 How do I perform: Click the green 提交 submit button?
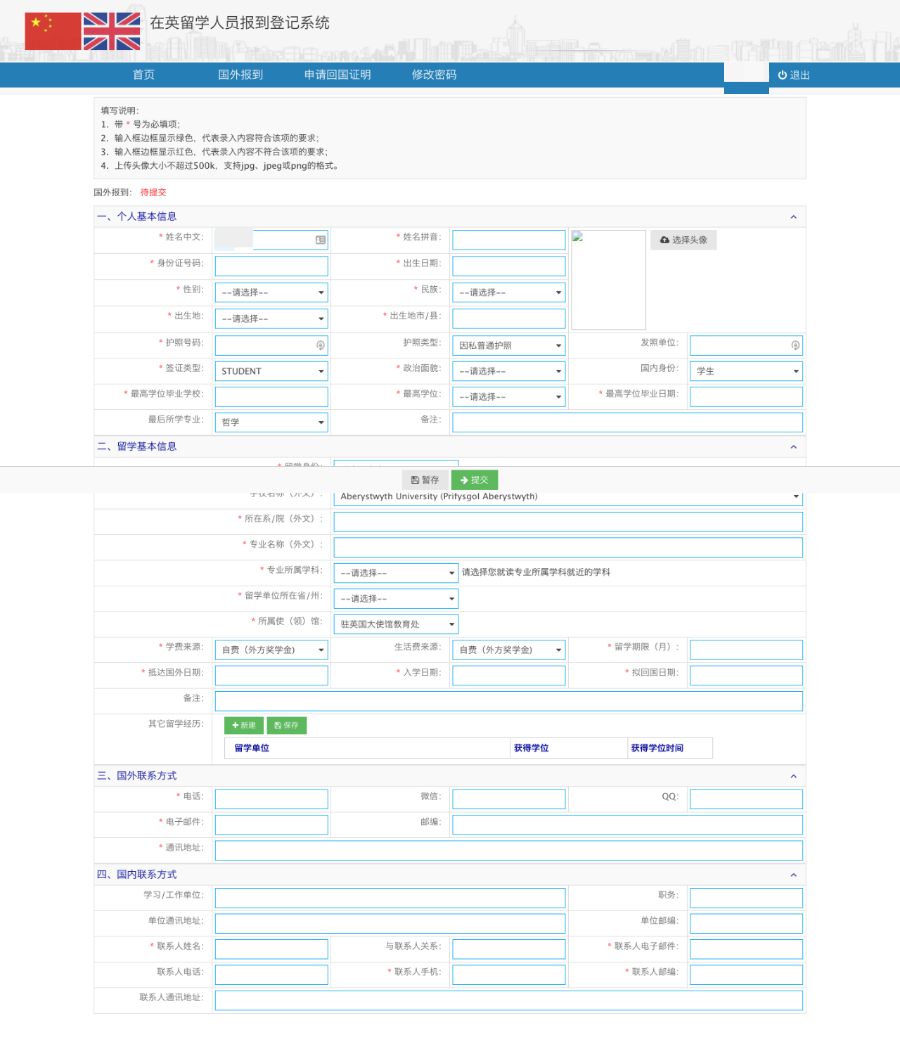[x=475, y=480]
